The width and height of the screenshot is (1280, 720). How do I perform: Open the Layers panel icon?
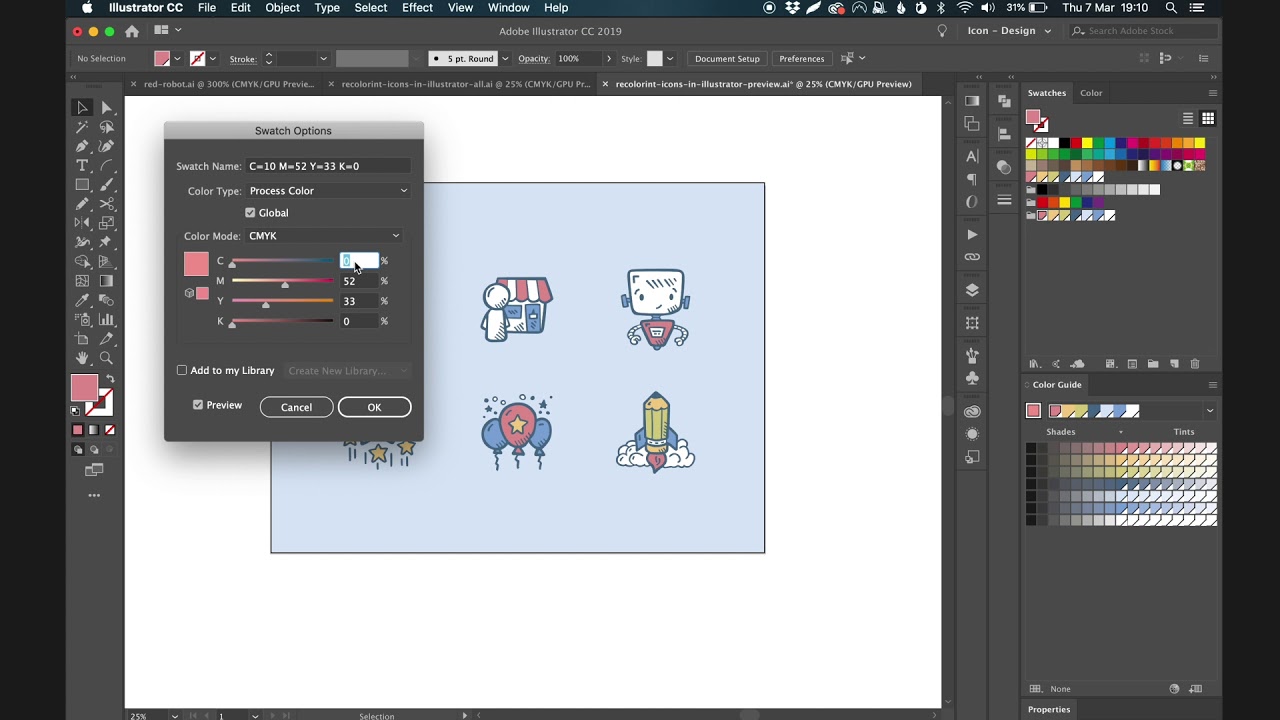pyautogui.click(x=972, y=290)
